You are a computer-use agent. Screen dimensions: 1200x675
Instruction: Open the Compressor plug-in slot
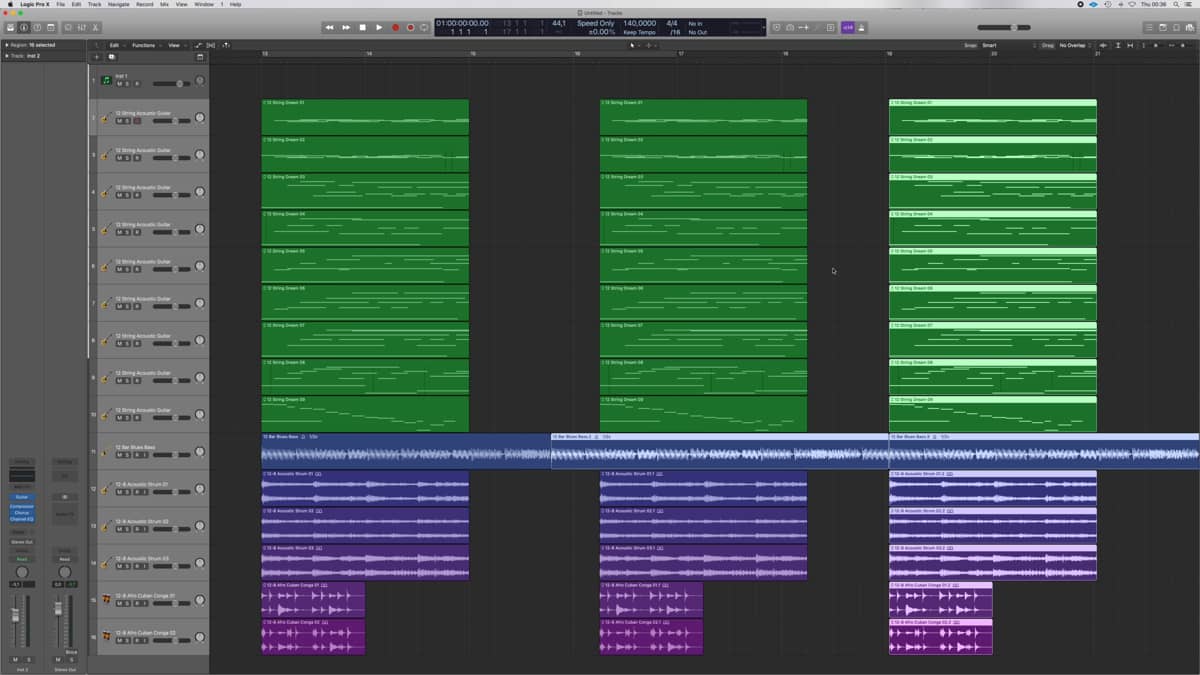(x=22, y=507)
